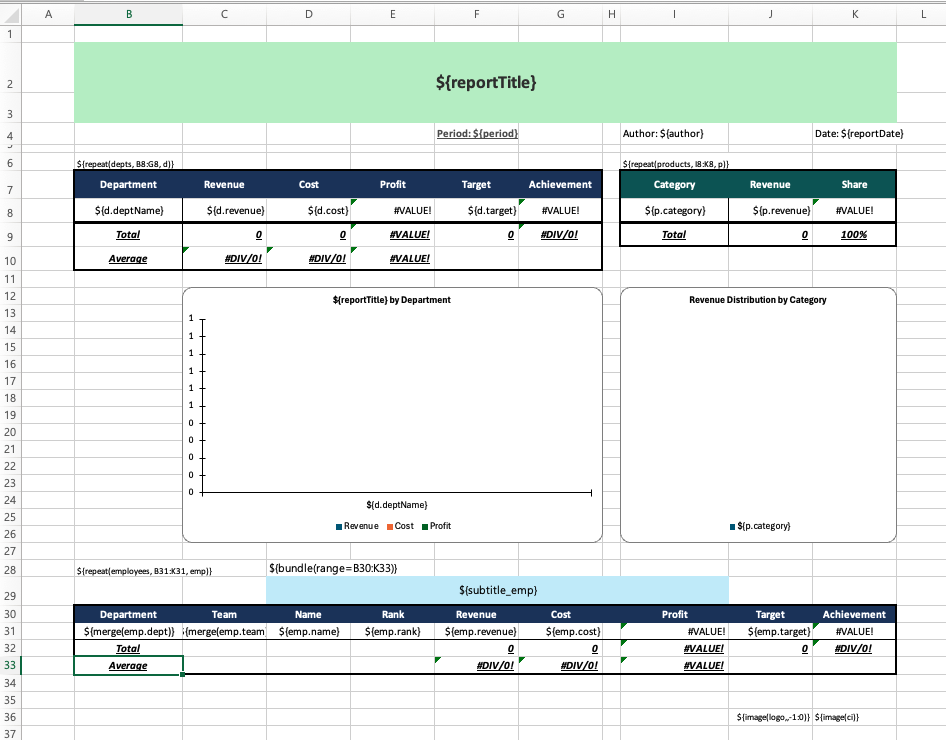946x740 pixels.
Task: Click the Share header in products table
Action: [854, 185]
